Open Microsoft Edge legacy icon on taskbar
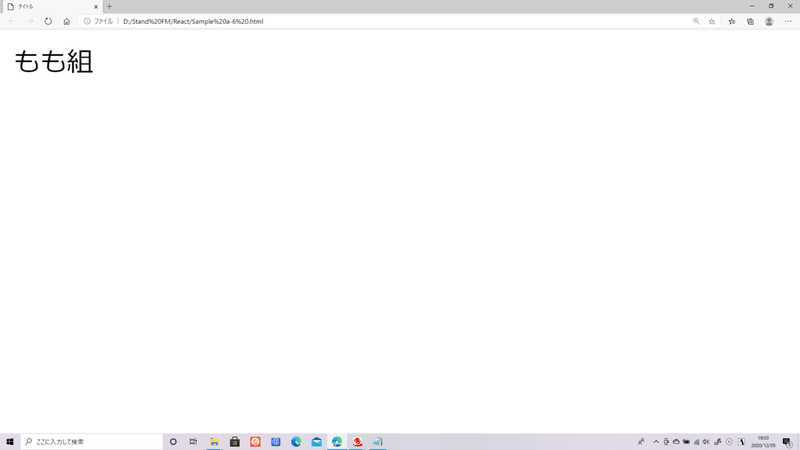The height and width of the screenshot is (450, 800). [x=296, y=442]
